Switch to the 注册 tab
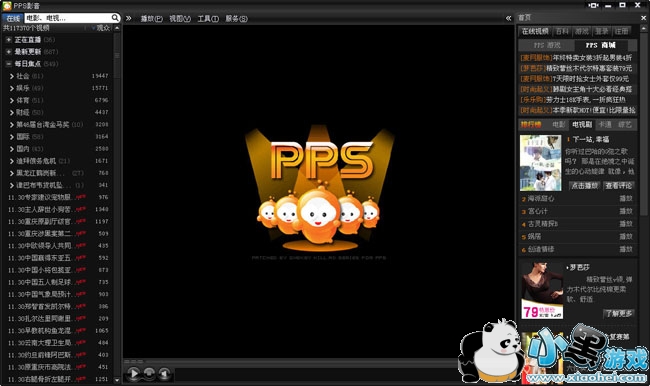The image size is (650, 386). [621, 32]
